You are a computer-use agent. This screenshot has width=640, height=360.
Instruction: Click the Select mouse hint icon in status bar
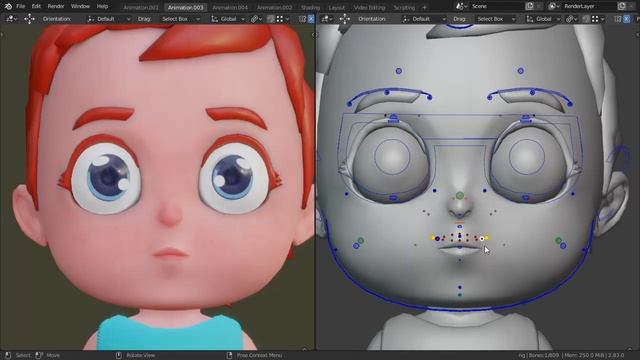click(x=8, y=356)
